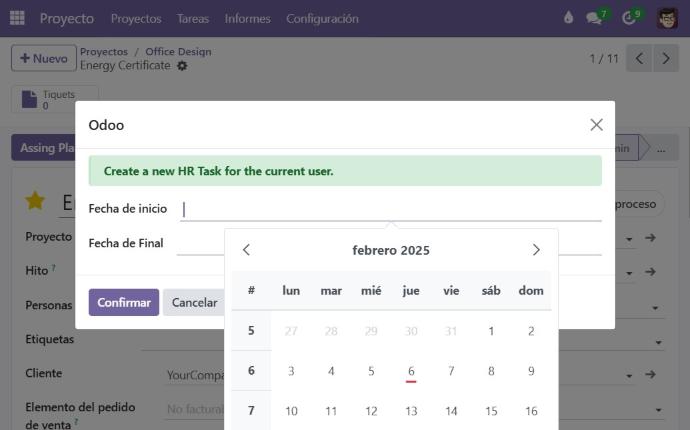Select February 13 in calendar
690x430 pixels.
411,411
